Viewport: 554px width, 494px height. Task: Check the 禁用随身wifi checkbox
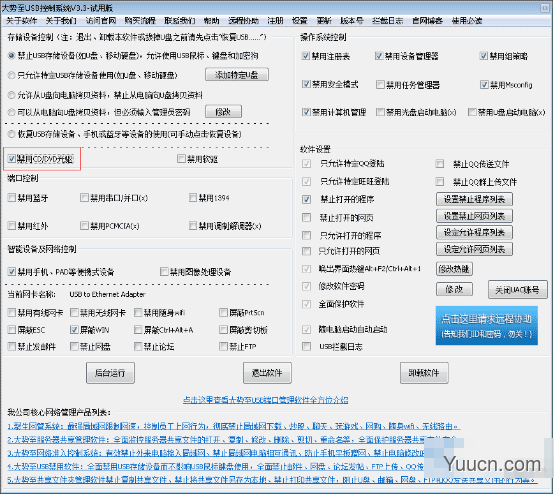[x=138, y=312]
